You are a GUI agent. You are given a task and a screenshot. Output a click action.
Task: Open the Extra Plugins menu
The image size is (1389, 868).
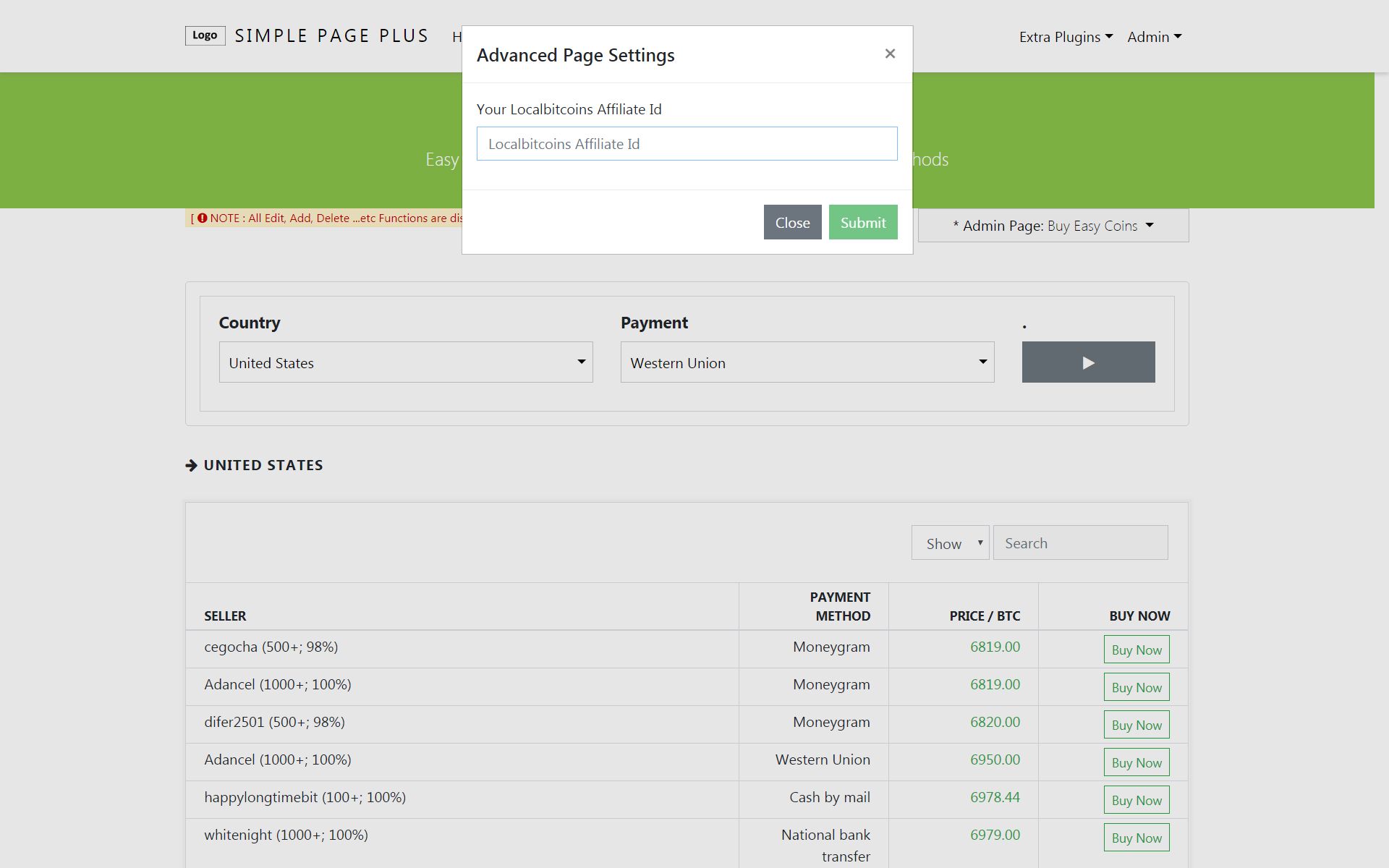(x=1066, y=37)
